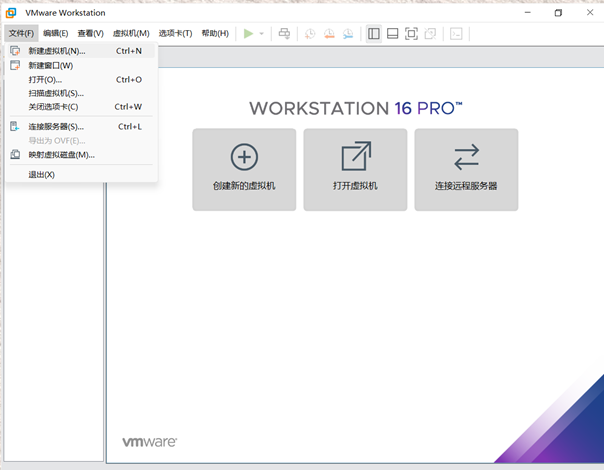Image resolution: width=604 pixels, height=470 pixels.
Task: Click the 连接远程服务器 tile
Action: click(466, 170)
